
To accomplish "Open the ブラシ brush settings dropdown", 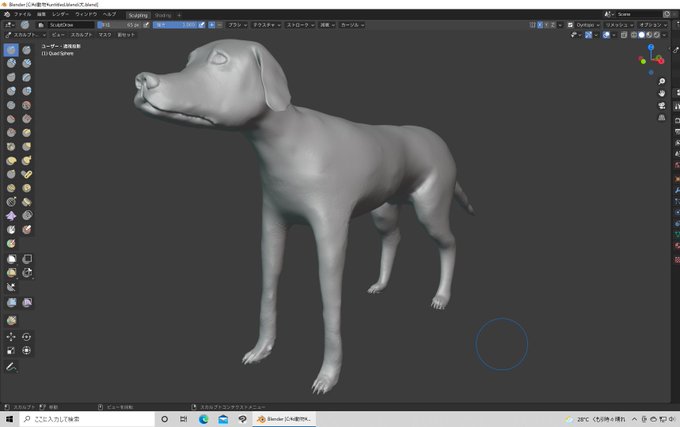I will 238,25.
